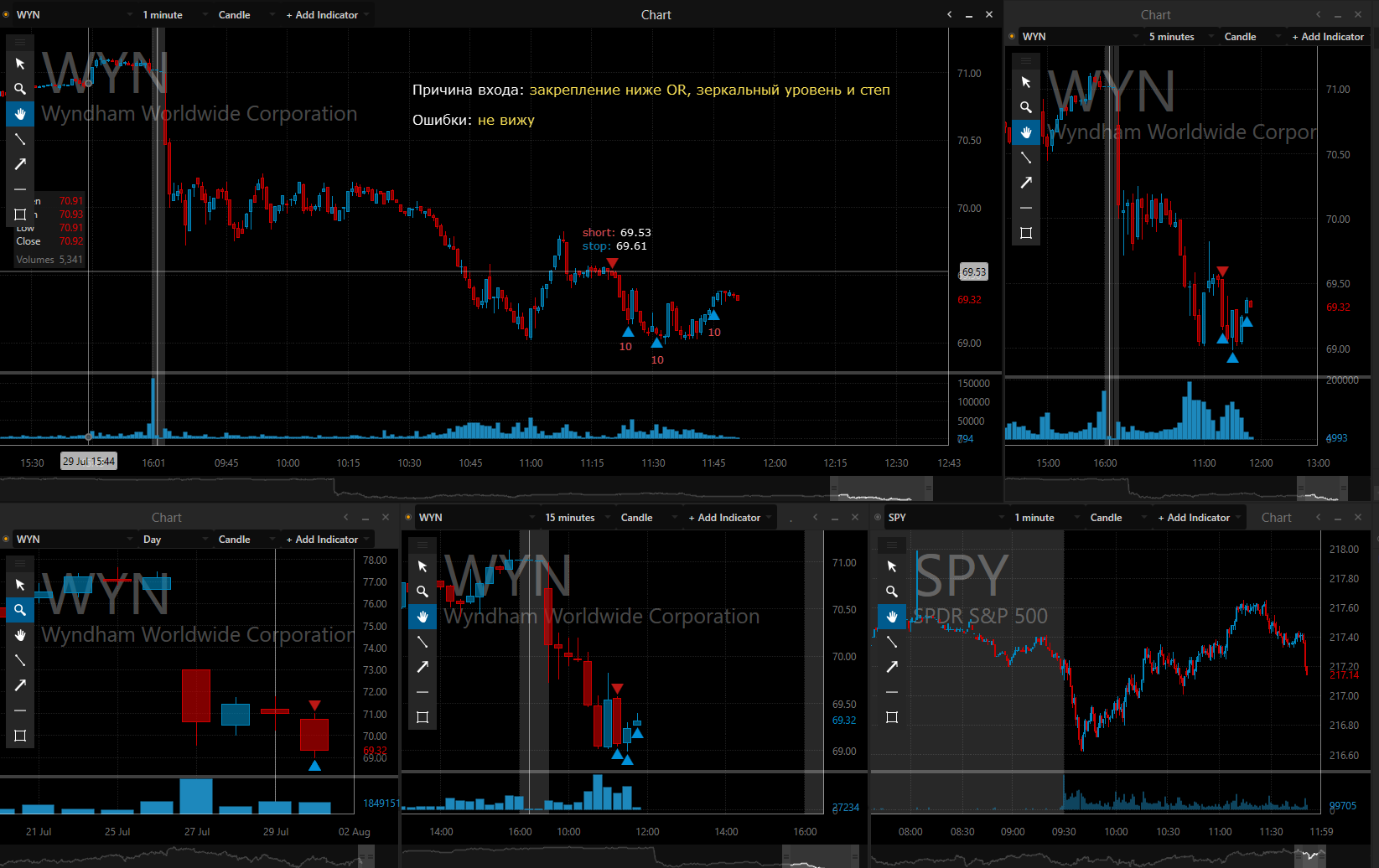Activate the hand tool in WYN 5 minutes chart
The image size is (1379, 868).
click(1026, 132)
